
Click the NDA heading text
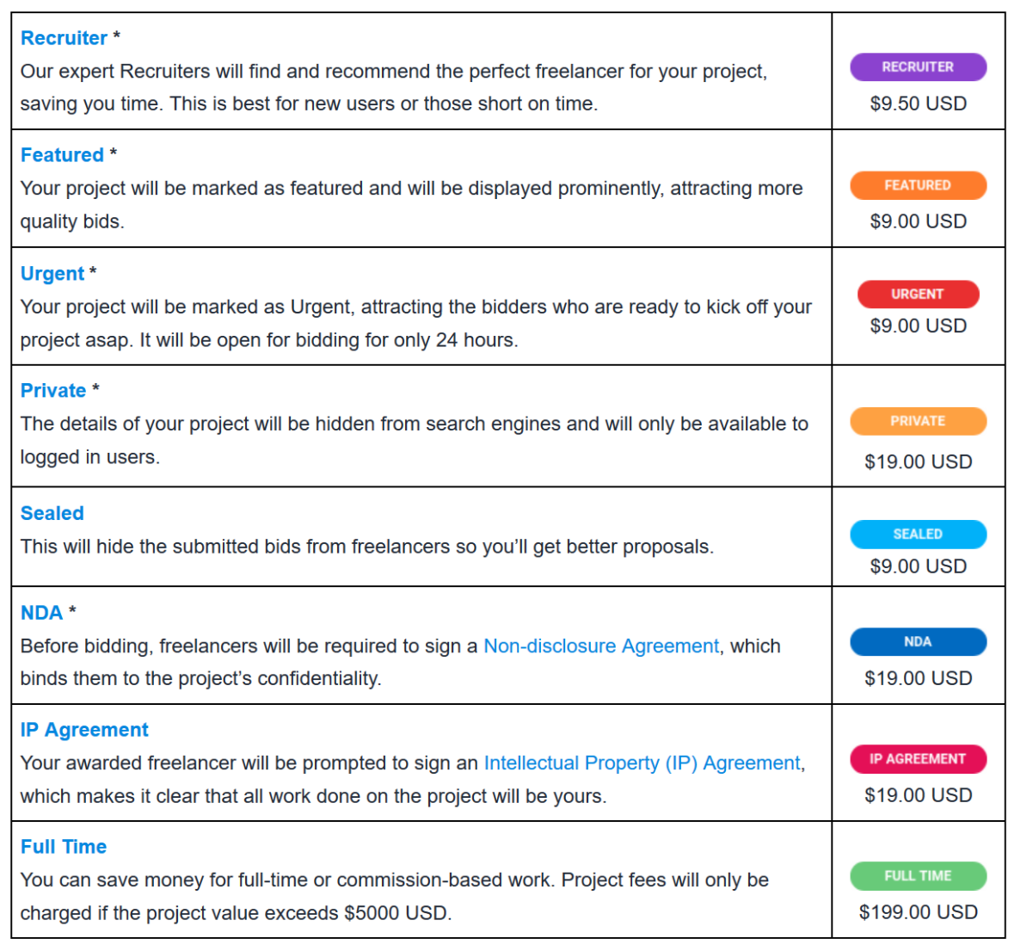coord(41,613)
